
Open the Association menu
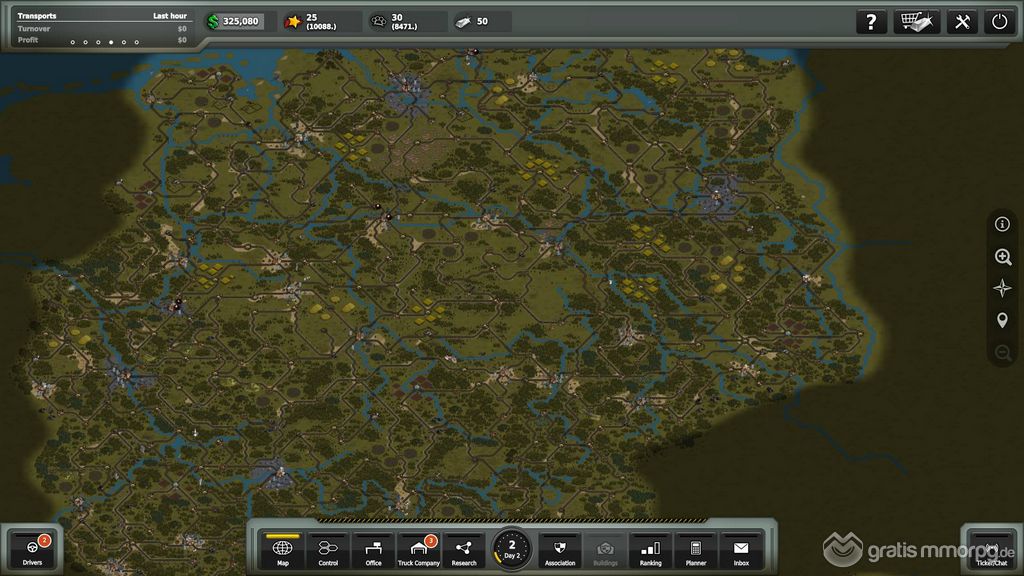[560, 550]
